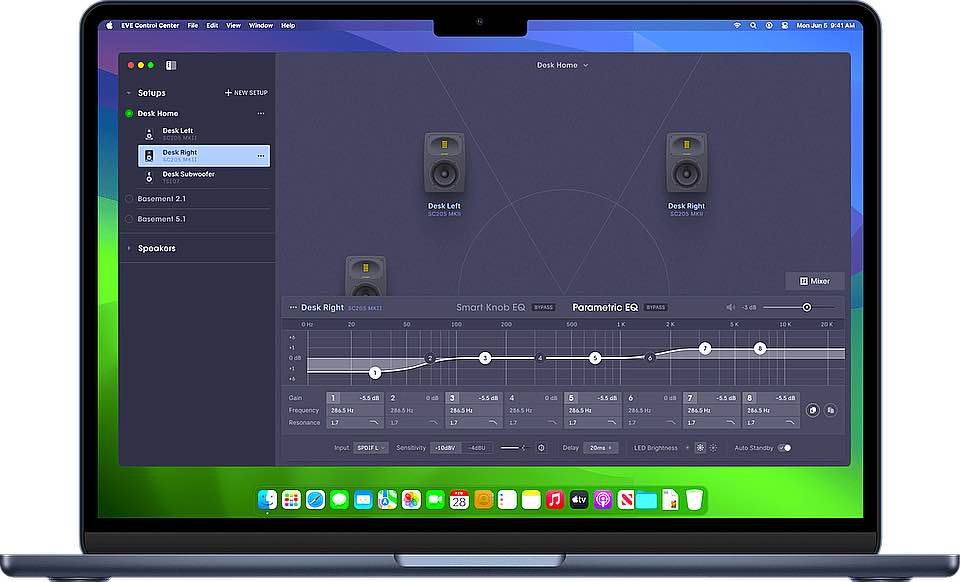Click the band 1 filter shape icon
Viewport: 960px width, 582px height.
(x=374, y=422)
